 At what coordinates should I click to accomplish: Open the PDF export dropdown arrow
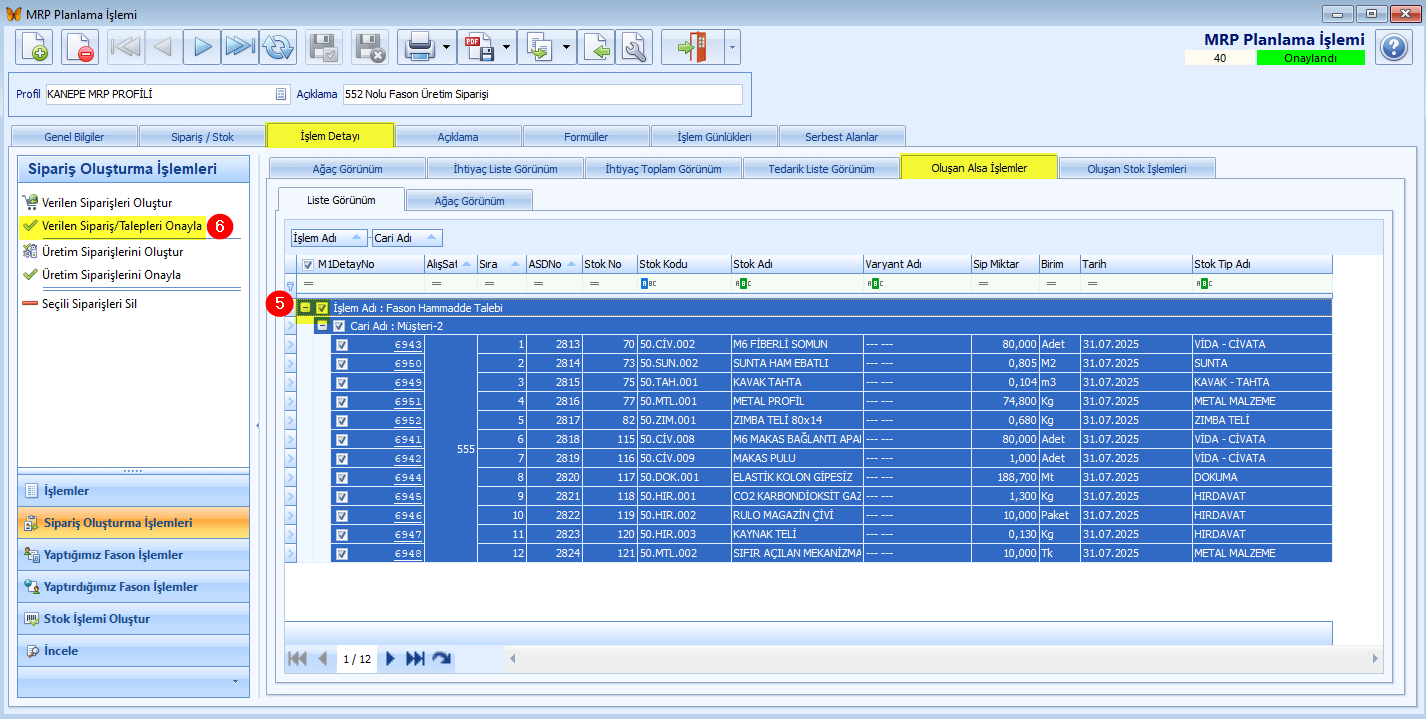pyautogui.click(x=506, y=47)
